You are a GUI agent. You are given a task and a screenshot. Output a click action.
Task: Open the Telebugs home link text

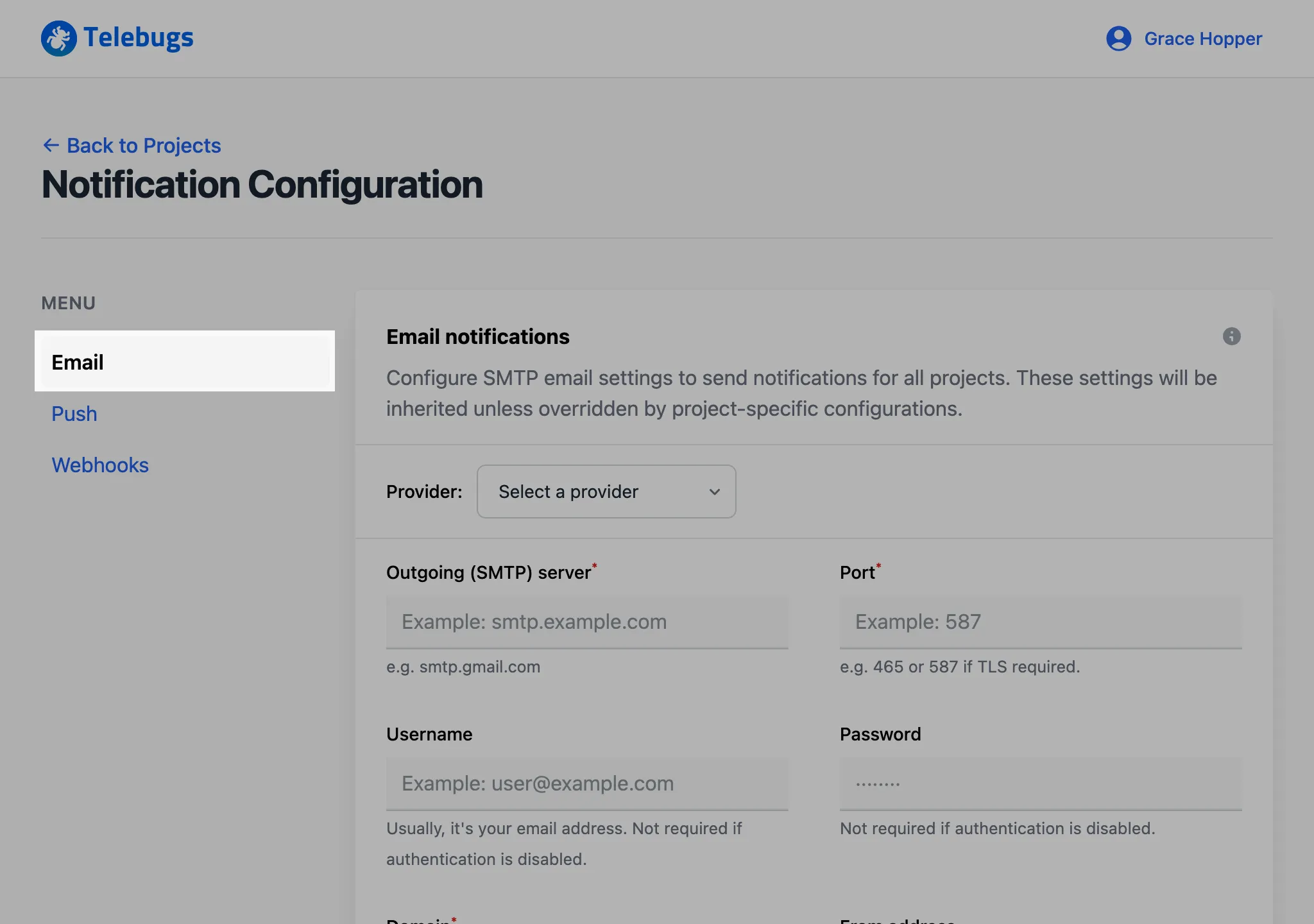click(138, 38)
